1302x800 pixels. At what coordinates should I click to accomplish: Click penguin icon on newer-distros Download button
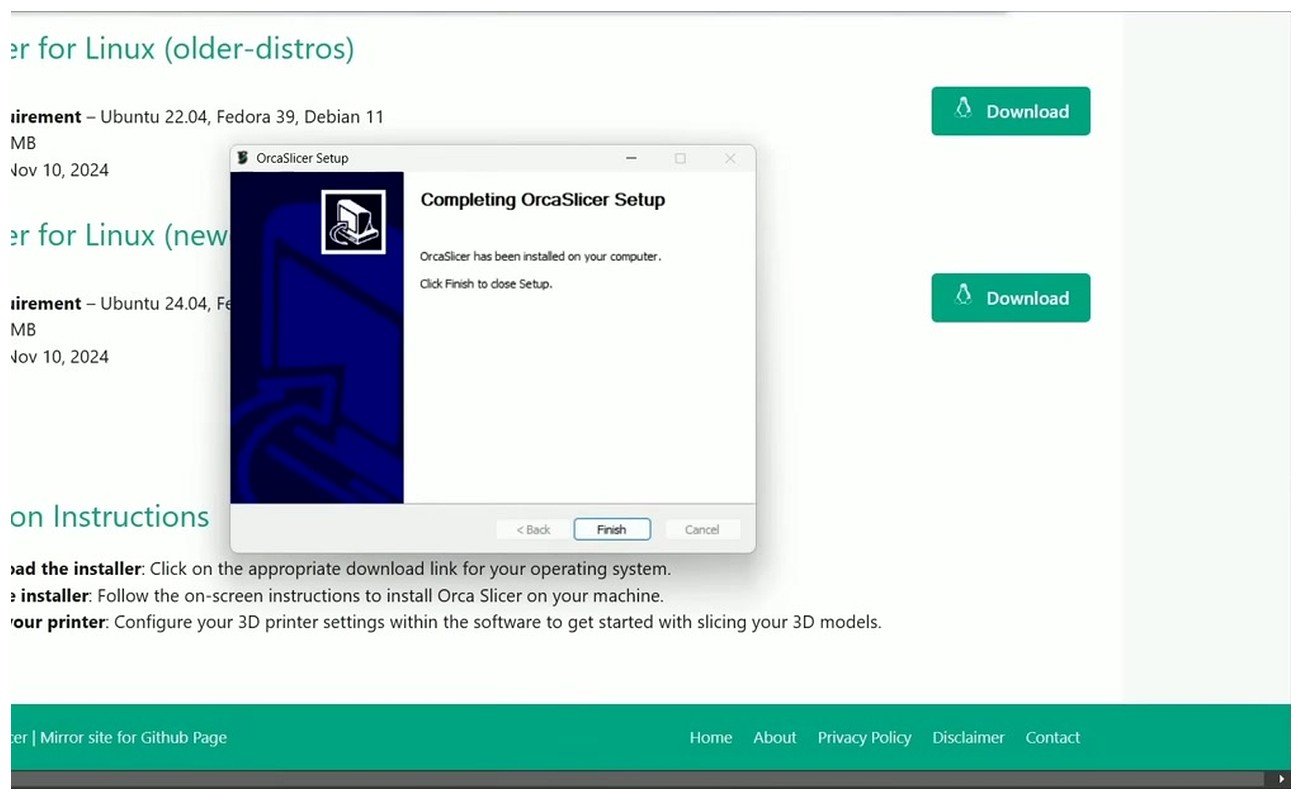(x=964, y=296)
